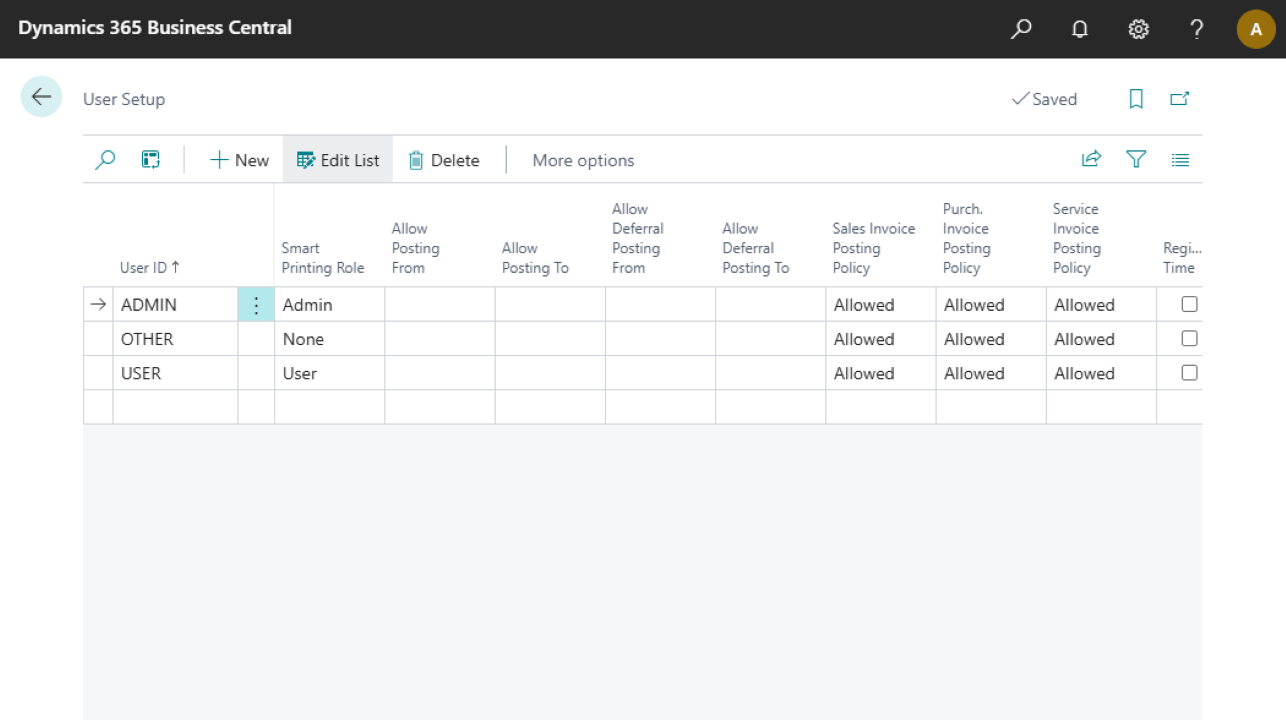Viewport: 1286px width, 720px height.
Task: Open the global search magnifier in header
Action: pos(1021,29)
